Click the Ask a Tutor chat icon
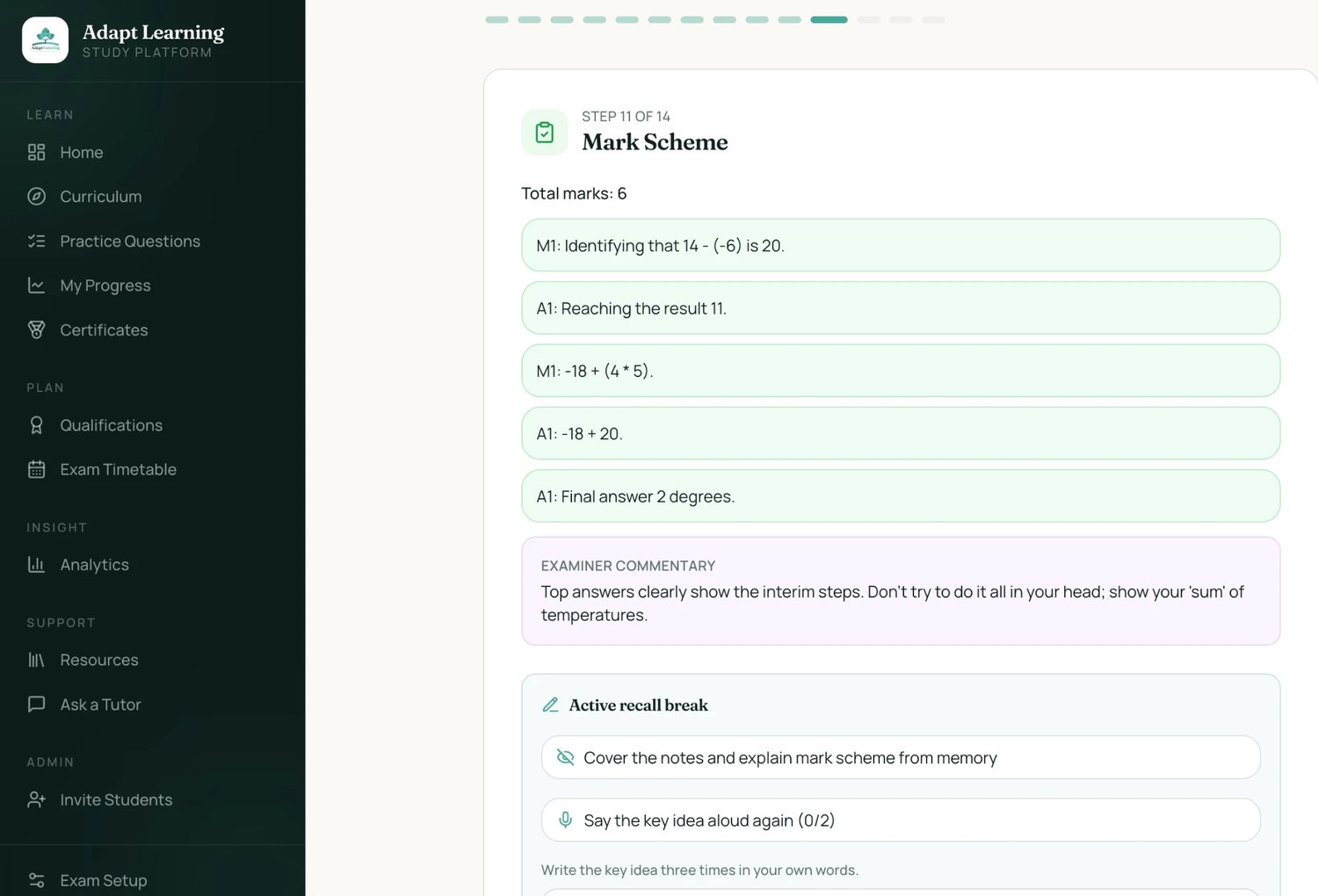 point(36,705)
